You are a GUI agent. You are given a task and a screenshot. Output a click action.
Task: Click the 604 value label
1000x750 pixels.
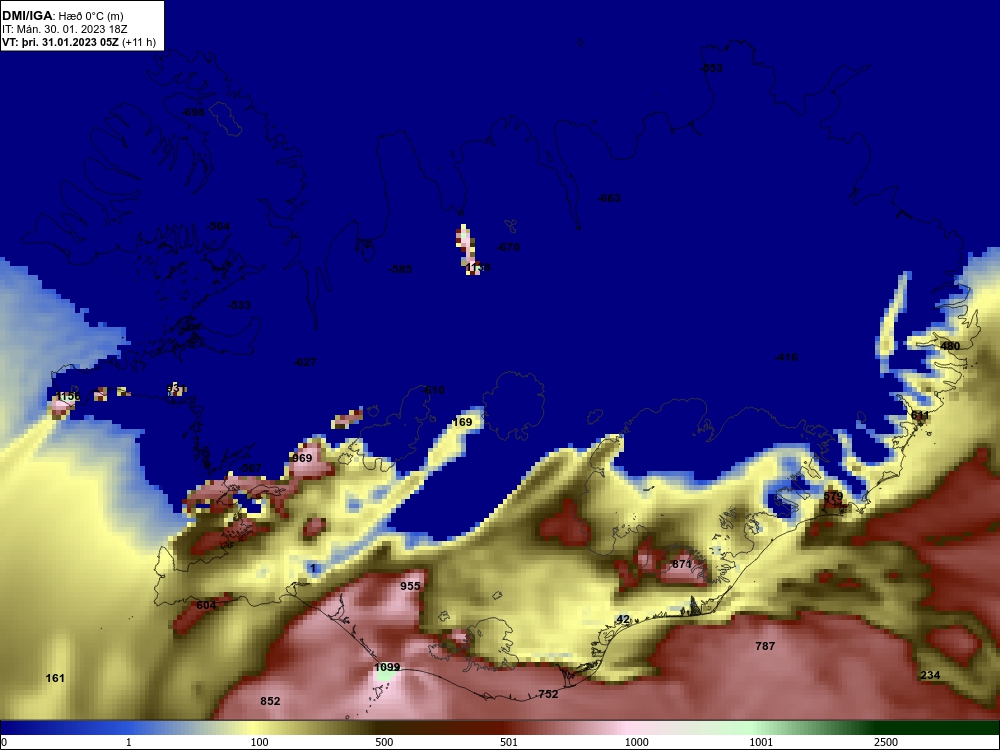pos(206,605)
